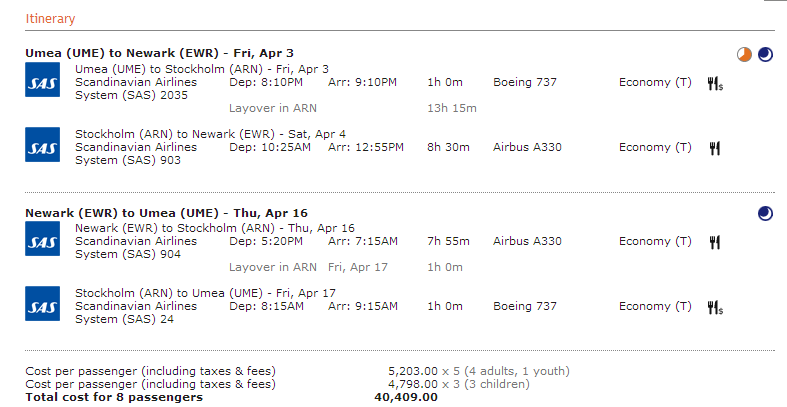Click the SAS logo for flight 903
Viewport: 787px width, 407px height.
(x=43, y=145)
